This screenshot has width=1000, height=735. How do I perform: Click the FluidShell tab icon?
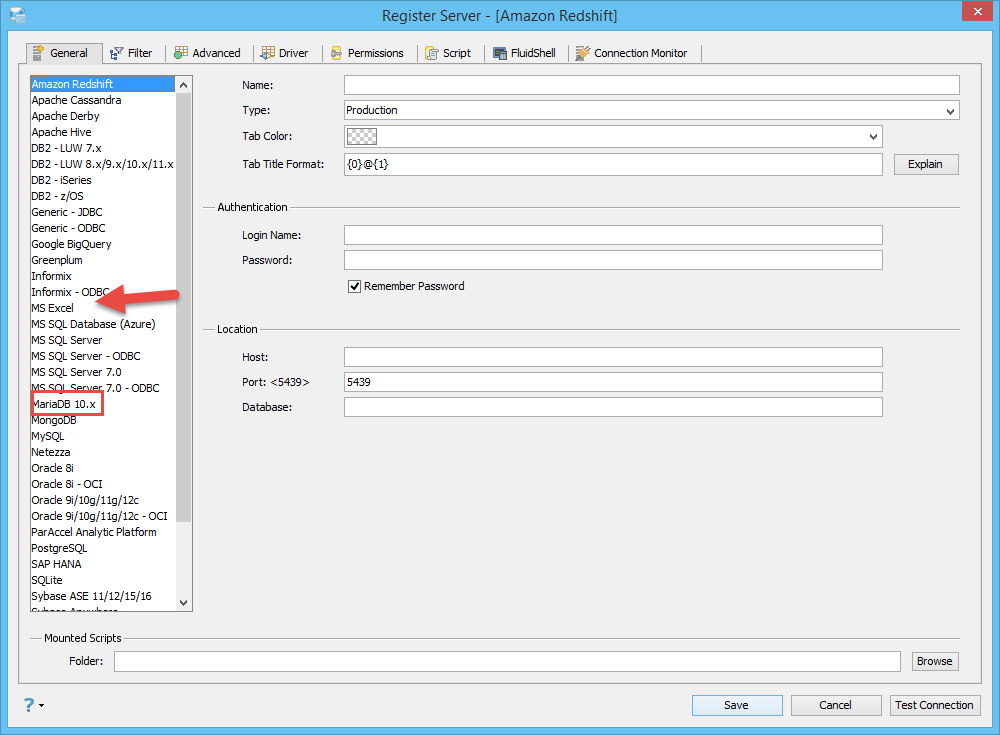pyautogui.click(x=500, y=54)
